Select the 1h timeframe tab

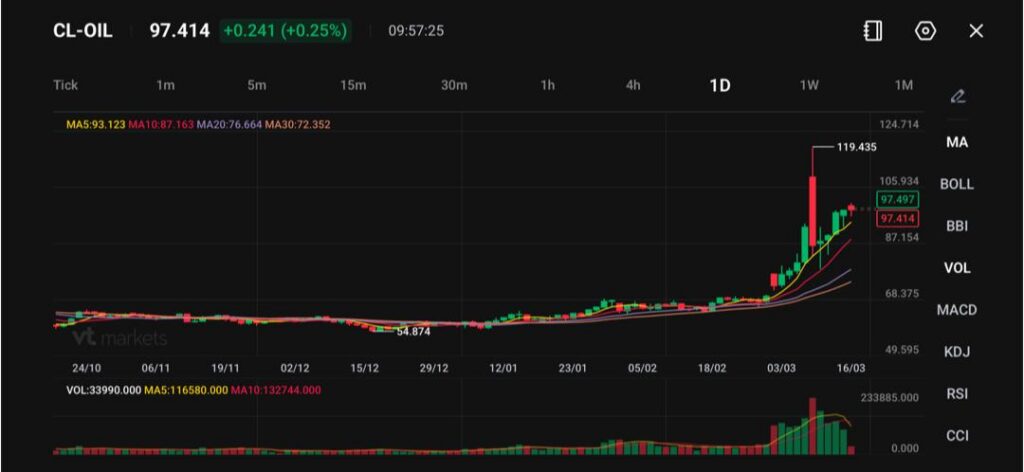(x=547, y=85)
